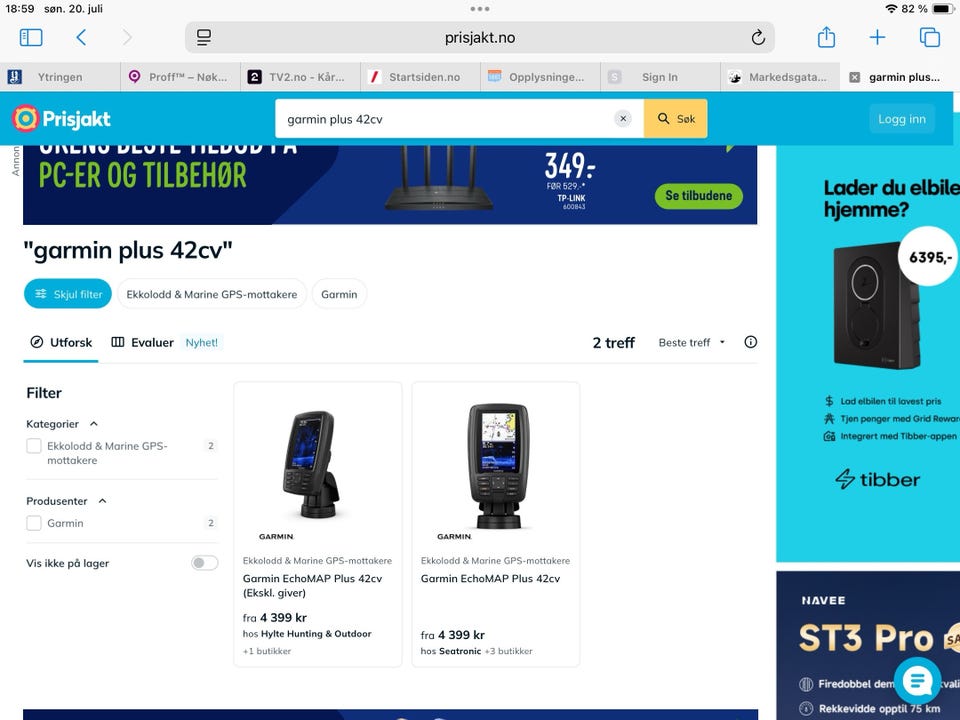
Task: Switch to the Sign In browser tab
Action: 660,77
